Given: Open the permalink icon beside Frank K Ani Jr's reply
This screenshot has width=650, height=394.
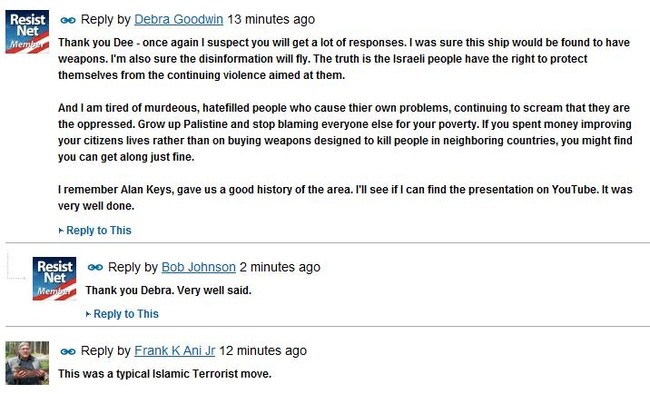Looking at the screenshot, I should click(68, 352).
